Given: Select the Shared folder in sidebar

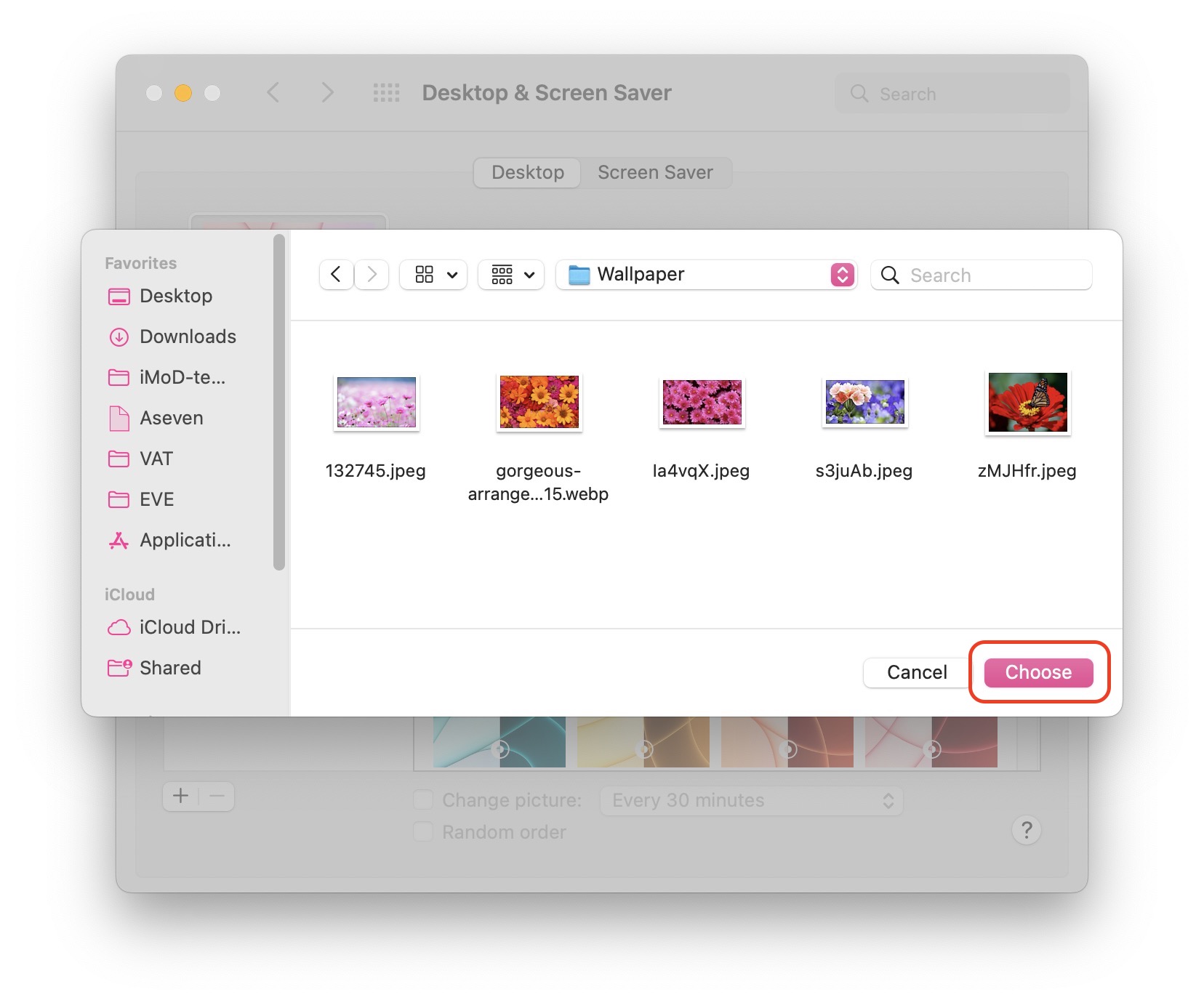Looking at the screenshot, I should pyautogui.click(x=169, y=668).
